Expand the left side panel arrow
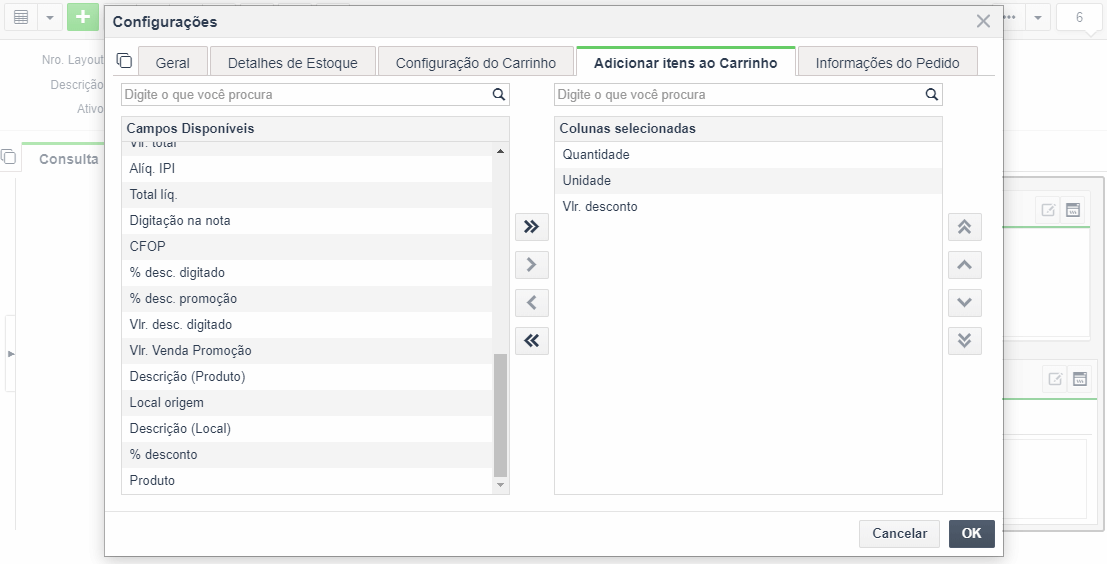1107x564 pixels. (11, 354)
